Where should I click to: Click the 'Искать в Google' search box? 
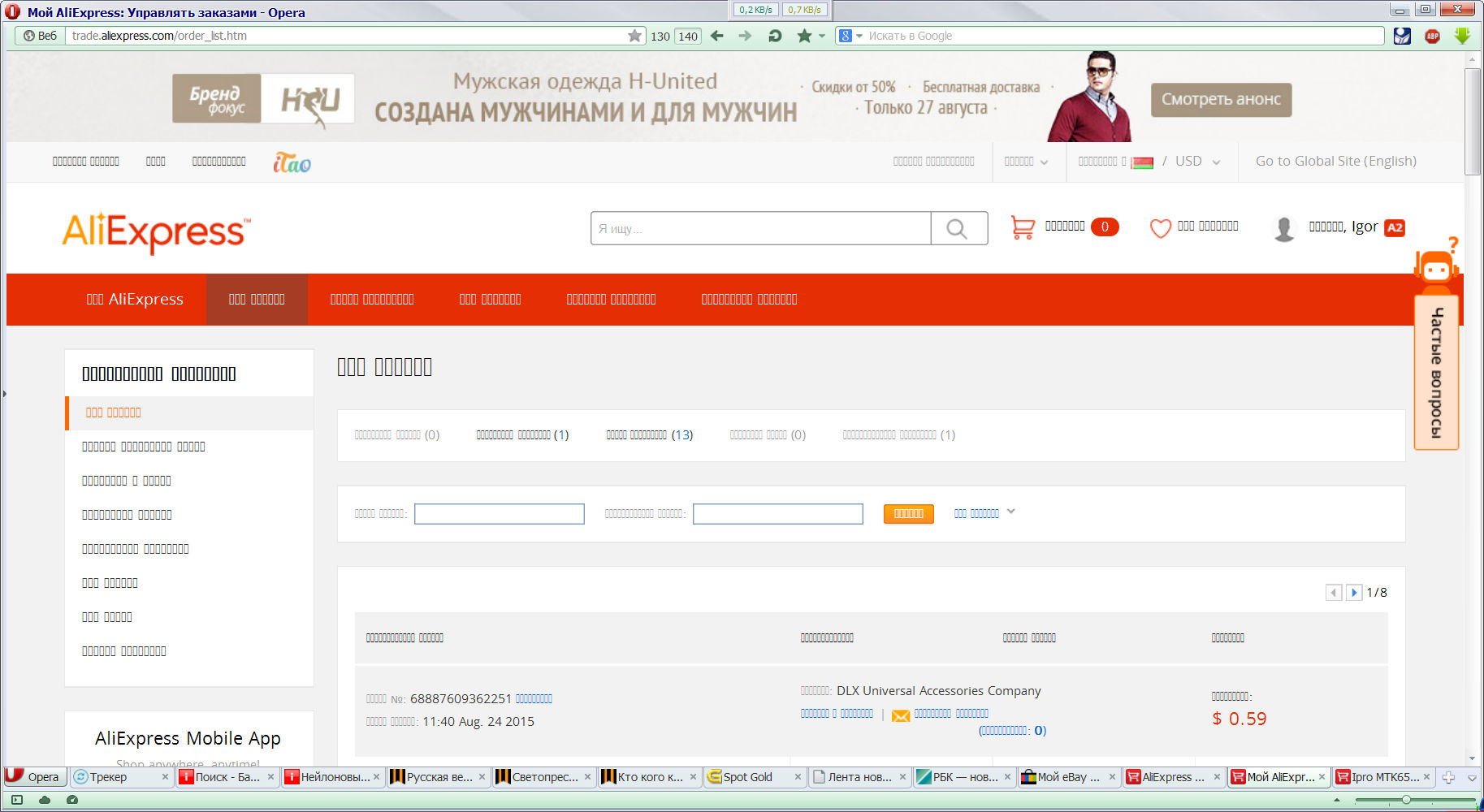pos(1123,36)
